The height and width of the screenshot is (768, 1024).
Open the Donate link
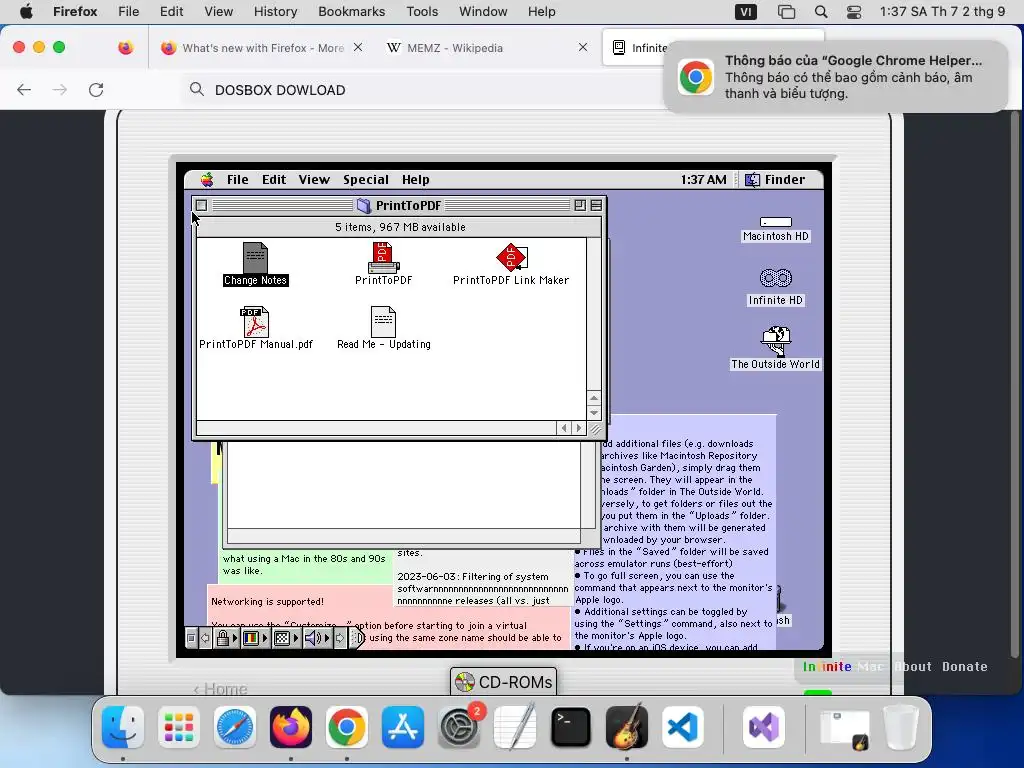(965, 666)
